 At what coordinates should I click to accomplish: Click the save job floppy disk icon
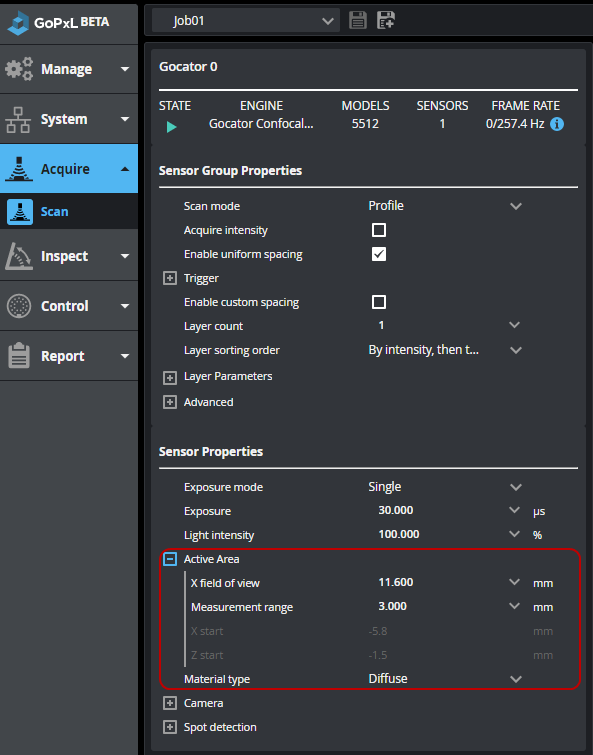coord(358,20)
